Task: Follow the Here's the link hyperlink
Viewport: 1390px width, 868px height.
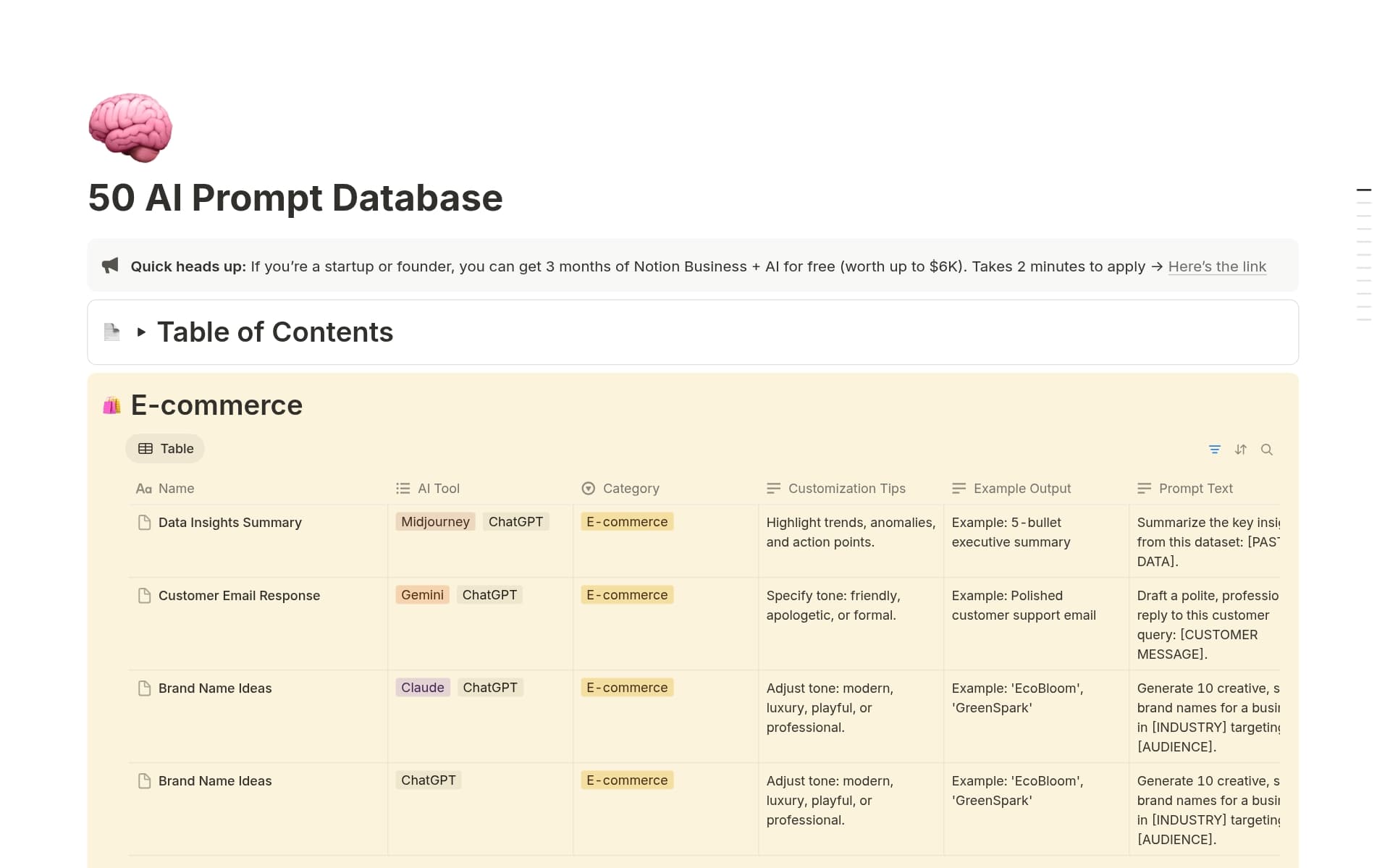Action: (x=1217, y=266)
